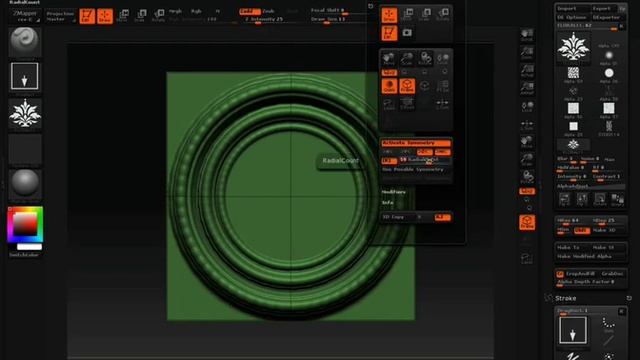Select the Alpha 59 thumbnail
Viewport: 640px width, 360px height.
click(573, 75)
